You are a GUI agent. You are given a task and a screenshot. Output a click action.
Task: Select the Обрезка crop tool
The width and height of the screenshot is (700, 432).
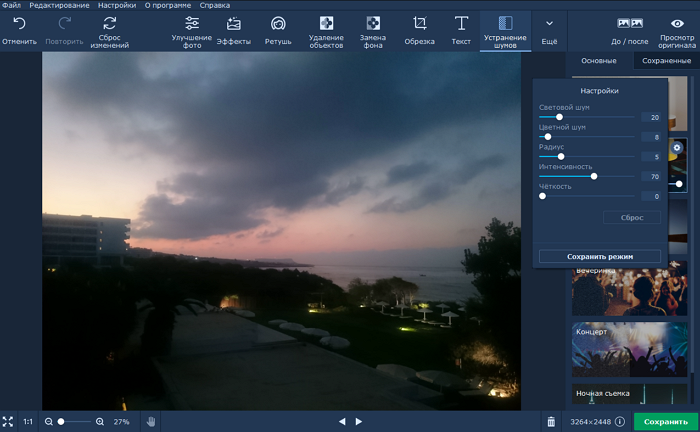tap(420, 29)
